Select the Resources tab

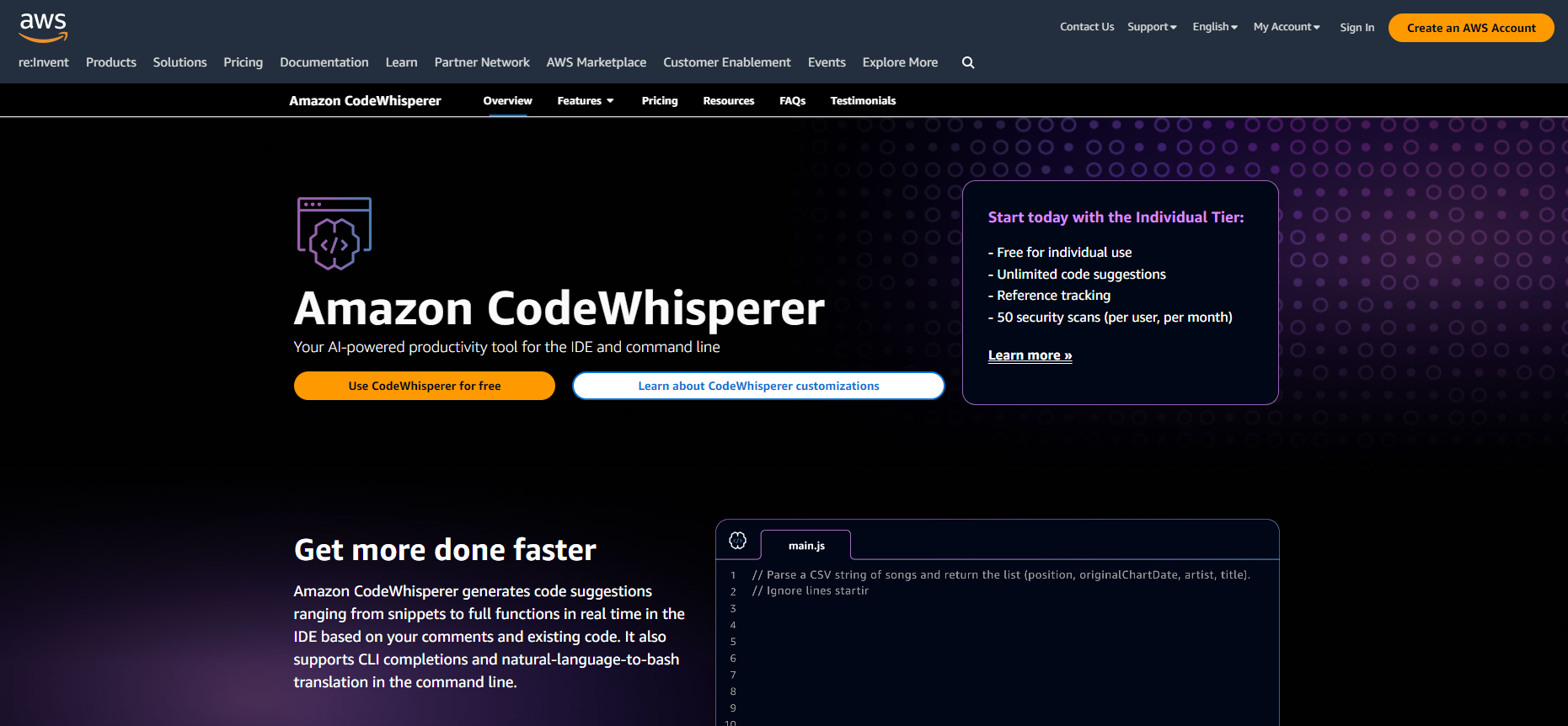[729, 100]
